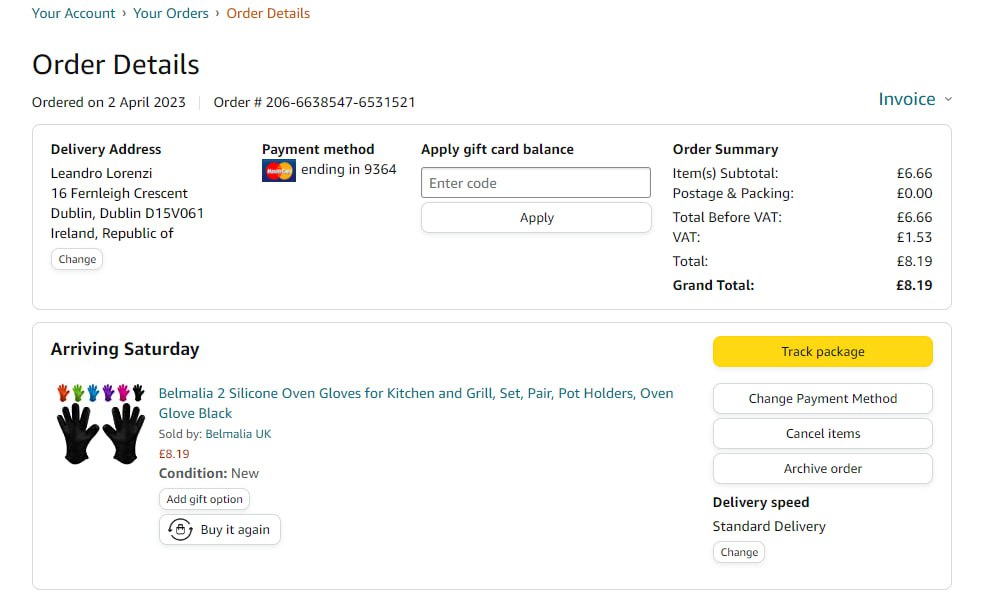Click the Buy it again cart icon
994x592 pixels.
tap(180, 530)
